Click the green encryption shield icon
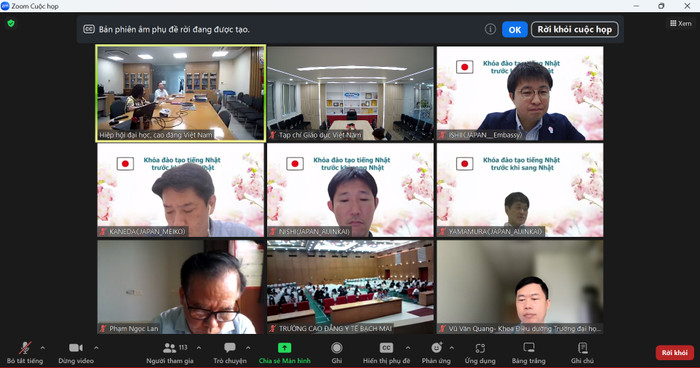This screenshot has height=368, width=700. pyautogui.click(x=11, y=23)
